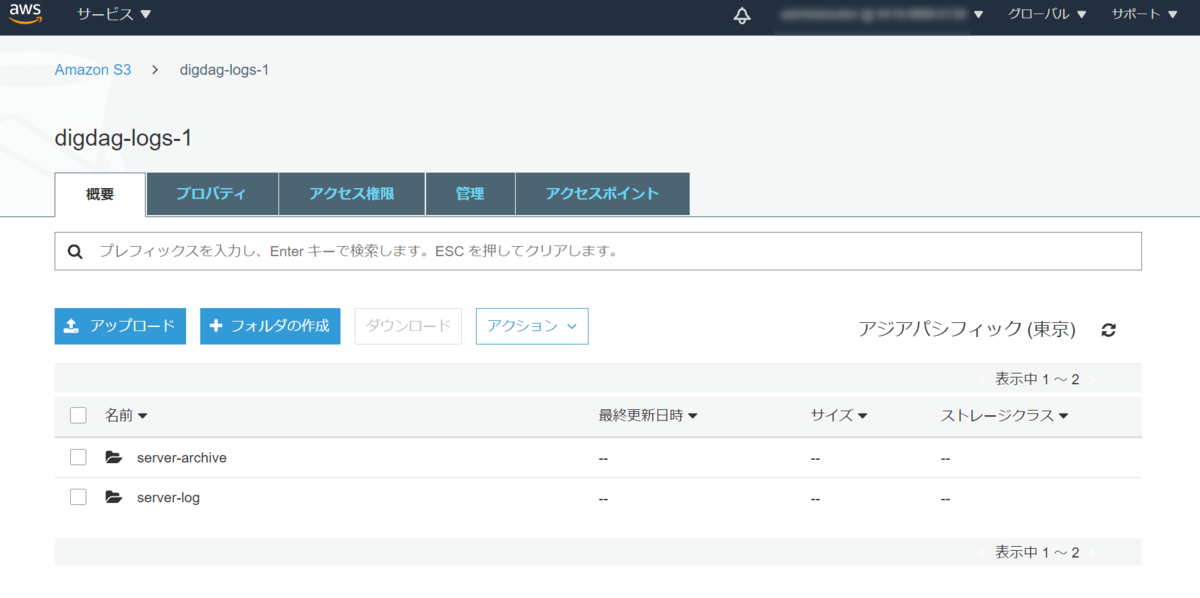Click the digdag-logs-1 bucket heading
The height and width of the screenshot is (598, 1200).
pos(123,139)
